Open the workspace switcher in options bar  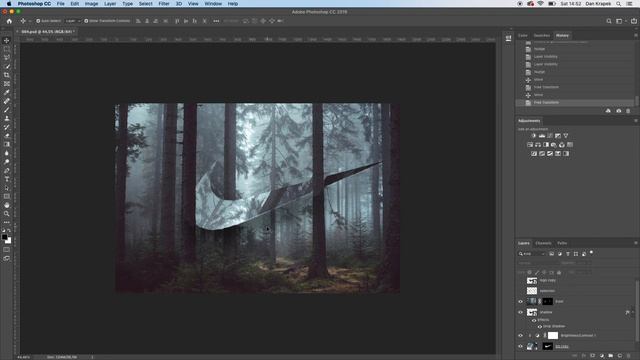(620, 21)
